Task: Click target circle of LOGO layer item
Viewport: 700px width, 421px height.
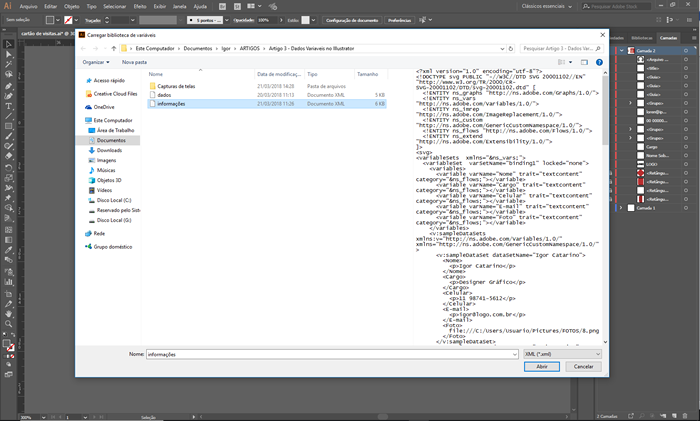Action: point(686,164)
